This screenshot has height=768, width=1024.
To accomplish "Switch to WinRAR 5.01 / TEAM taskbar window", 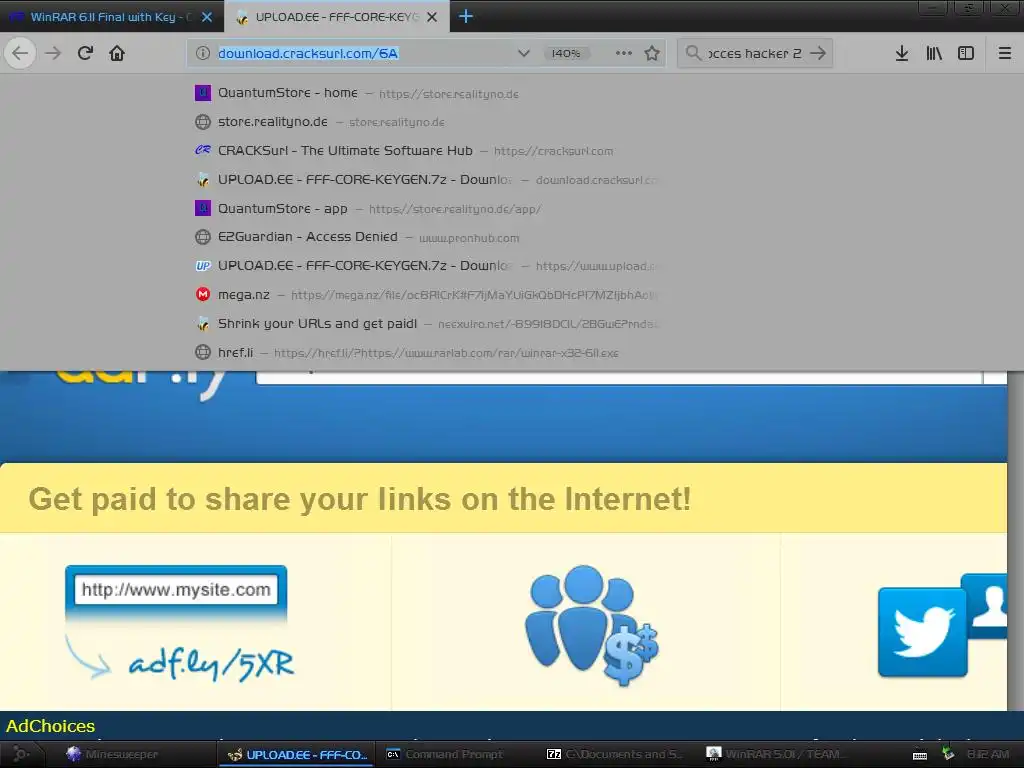I will pos(774,754).
